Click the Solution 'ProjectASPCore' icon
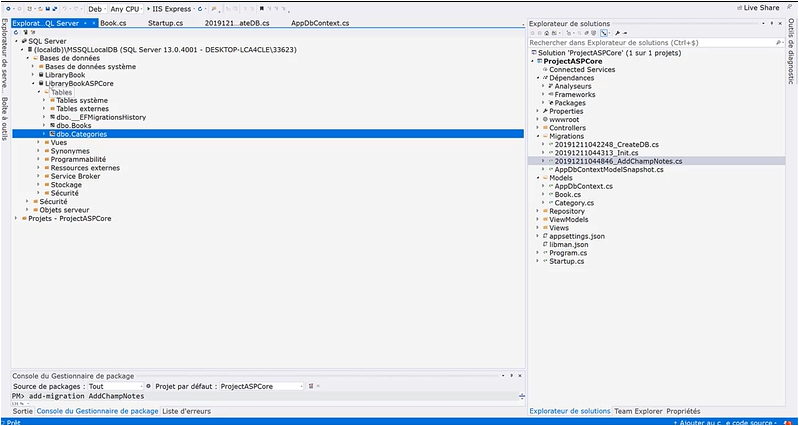 pyautogui.click(x=534, y=52)
